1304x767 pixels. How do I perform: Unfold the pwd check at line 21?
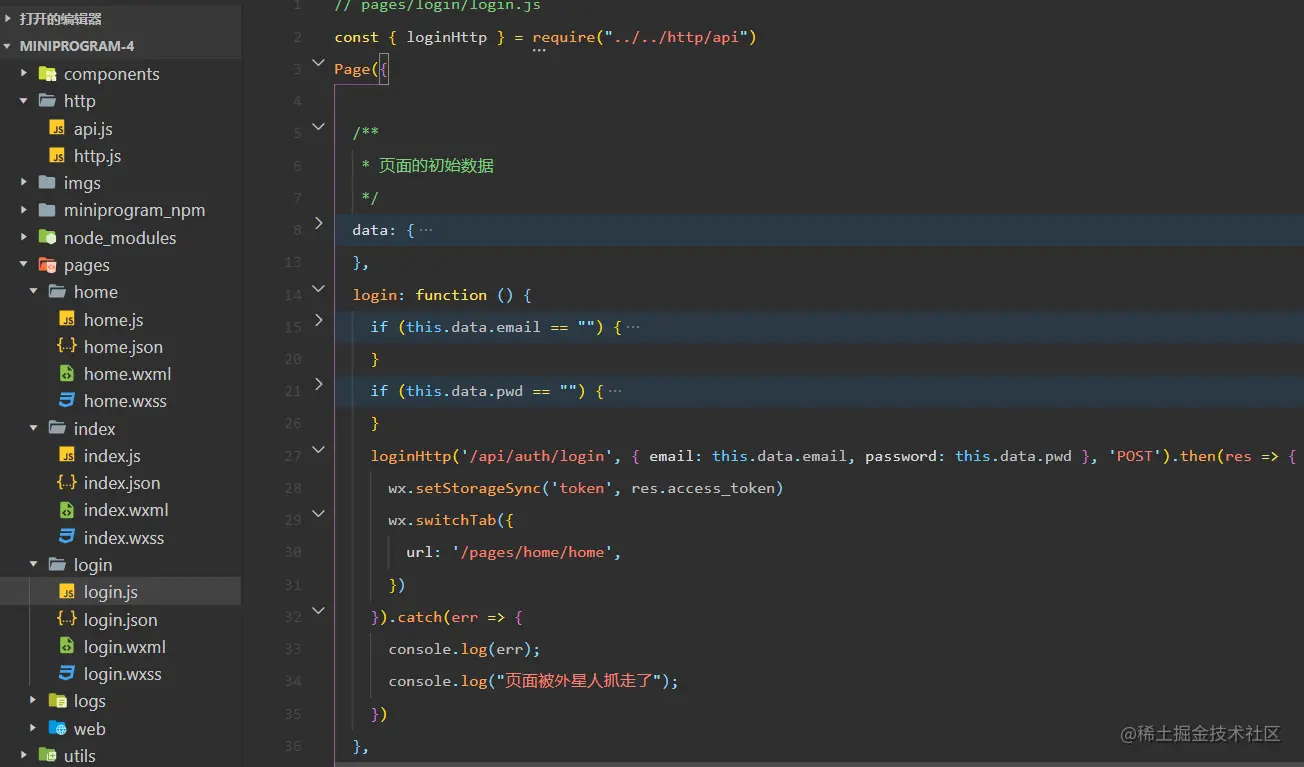(319, 384)
